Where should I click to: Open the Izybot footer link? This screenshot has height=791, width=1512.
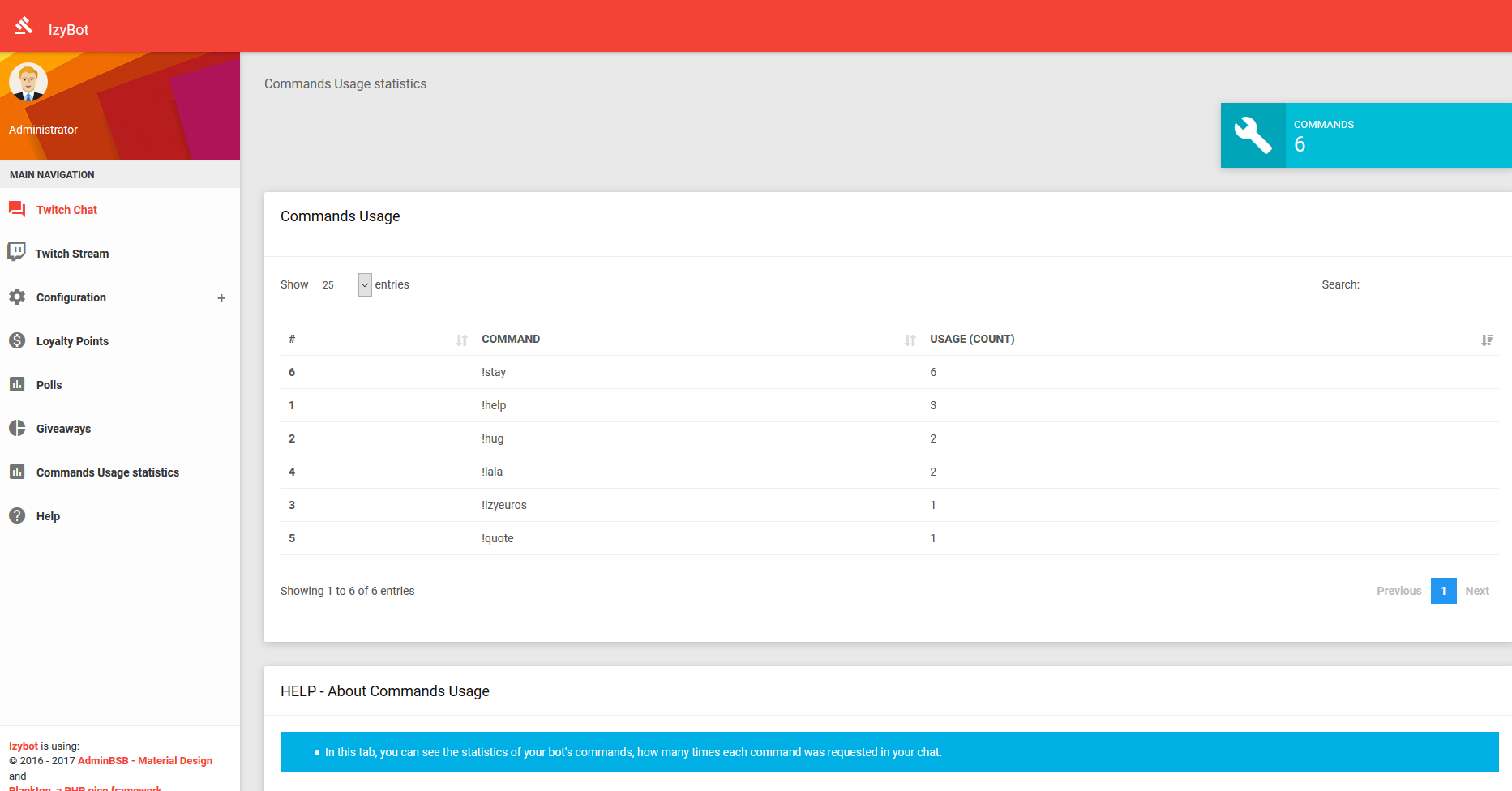coord(24,746)
